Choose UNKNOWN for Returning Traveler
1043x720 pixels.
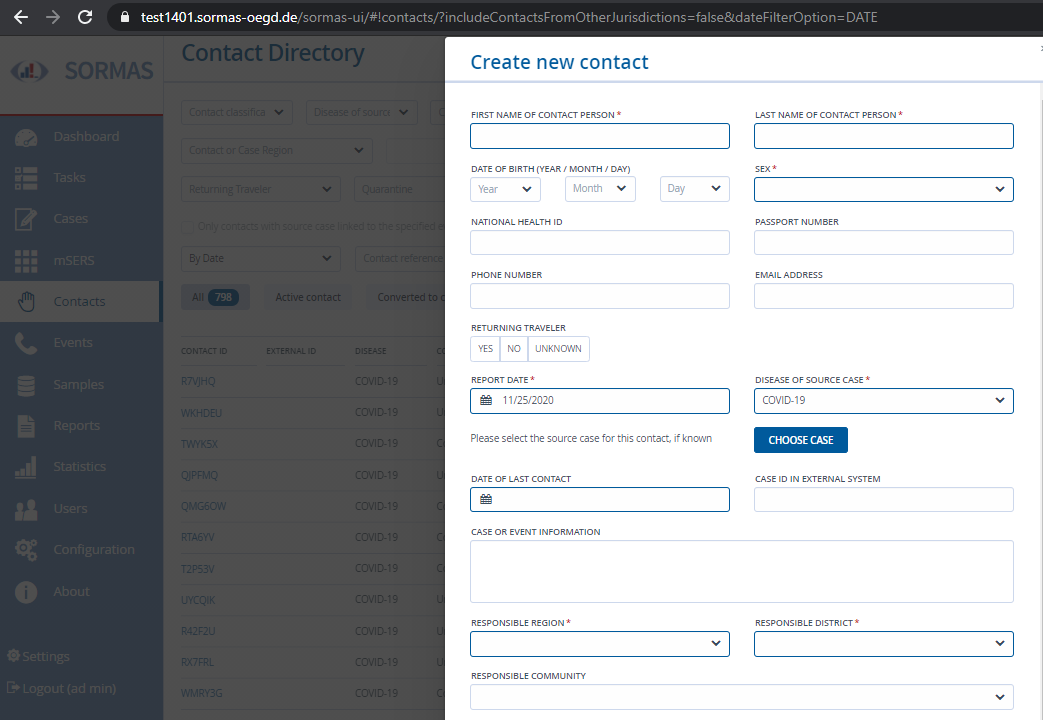[x=558, y=349]
